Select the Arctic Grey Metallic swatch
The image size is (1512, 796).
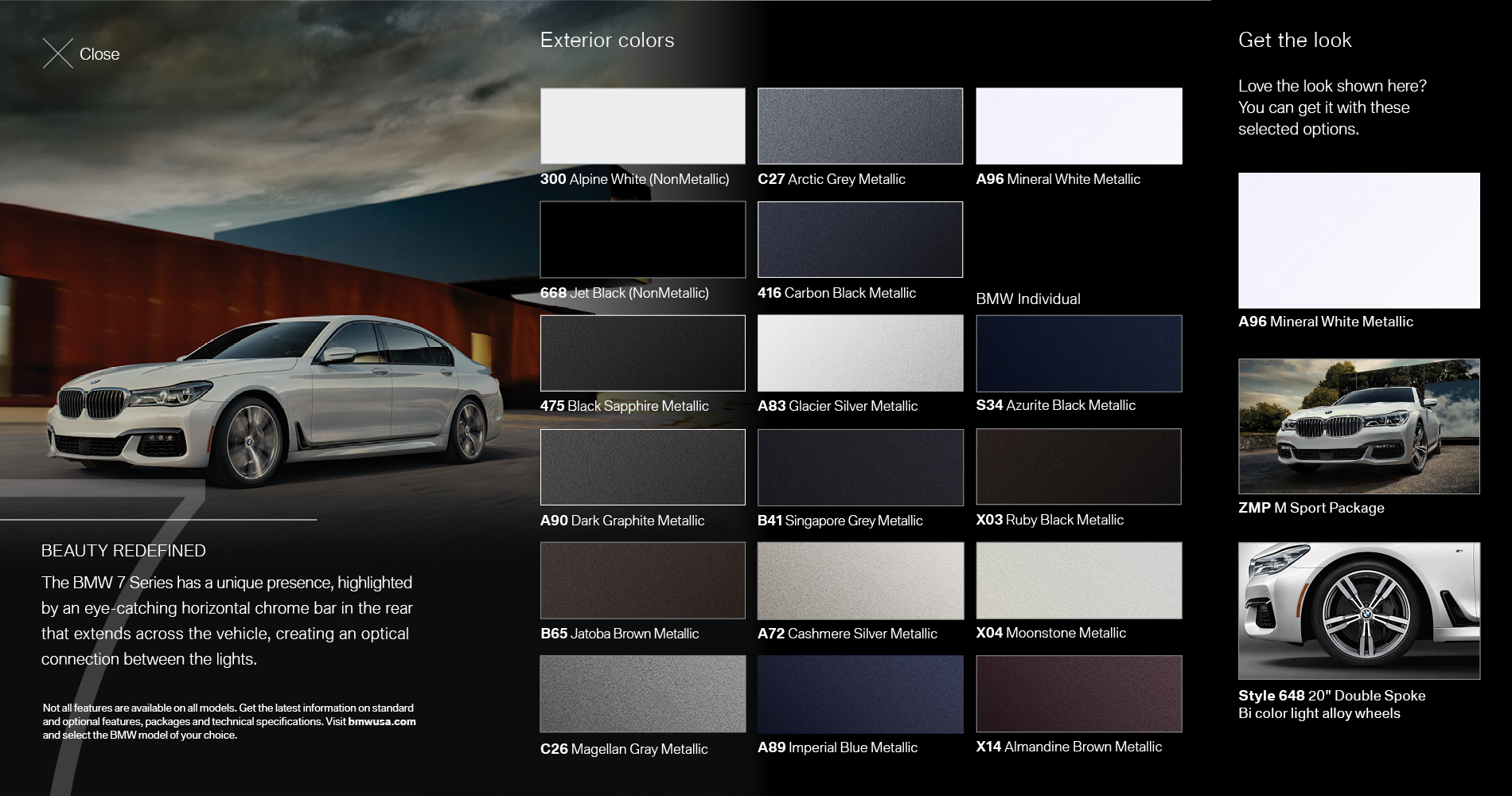tap(860, 126)
